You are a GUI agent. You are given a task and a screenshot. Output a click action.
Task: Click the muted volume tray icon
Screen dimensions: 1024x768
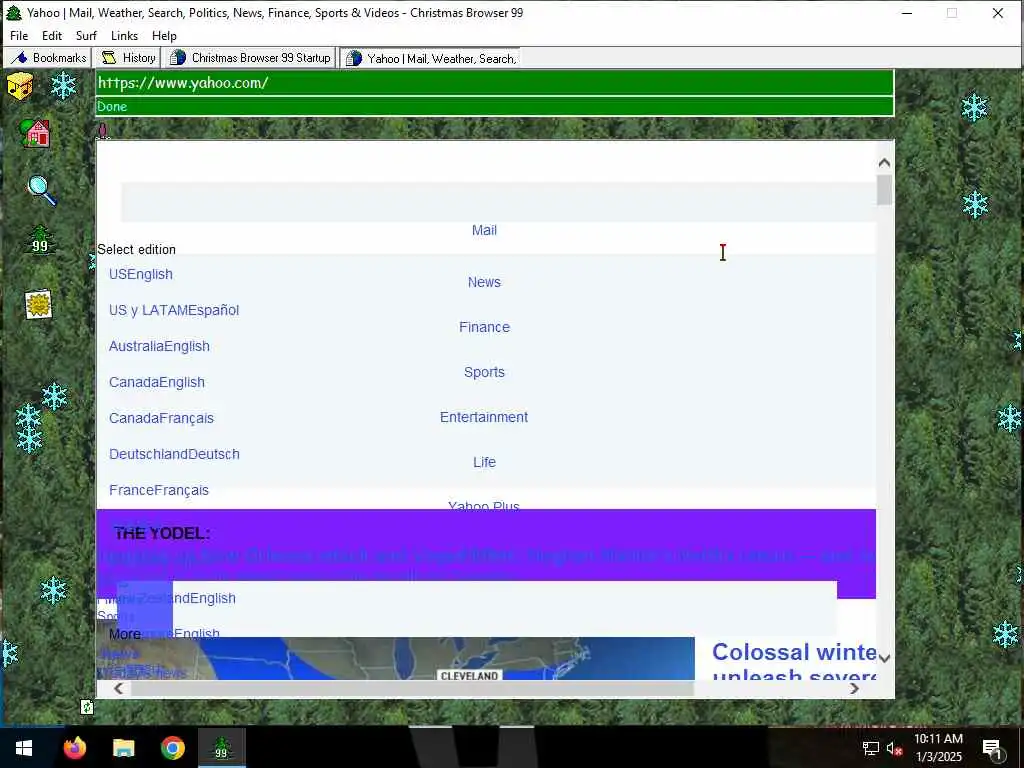pyautogui.click(x=894, y=748)
